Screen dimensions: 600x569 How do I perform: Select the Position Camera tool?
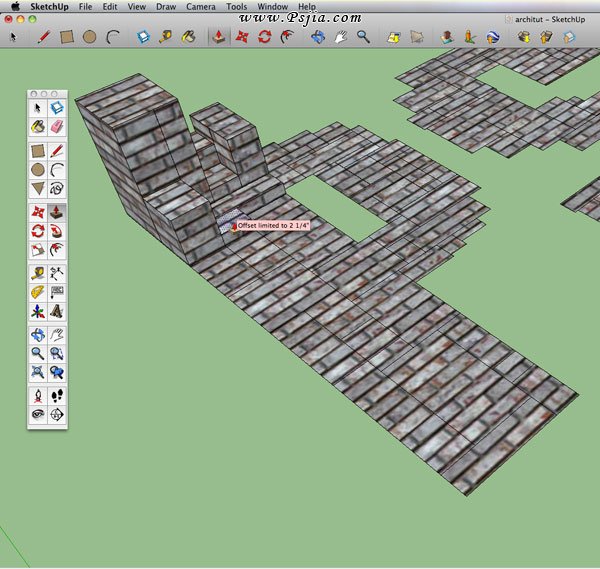pos(37,395)
